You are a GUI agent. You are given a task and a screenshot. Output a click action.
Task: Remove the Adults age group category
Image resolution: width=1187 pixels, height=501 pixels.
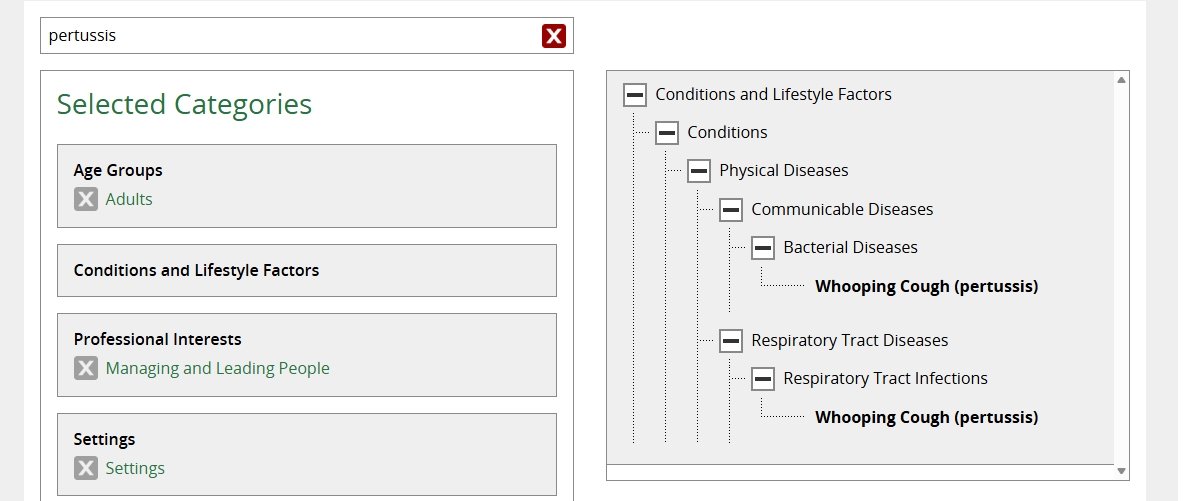(x=86, y=199)
